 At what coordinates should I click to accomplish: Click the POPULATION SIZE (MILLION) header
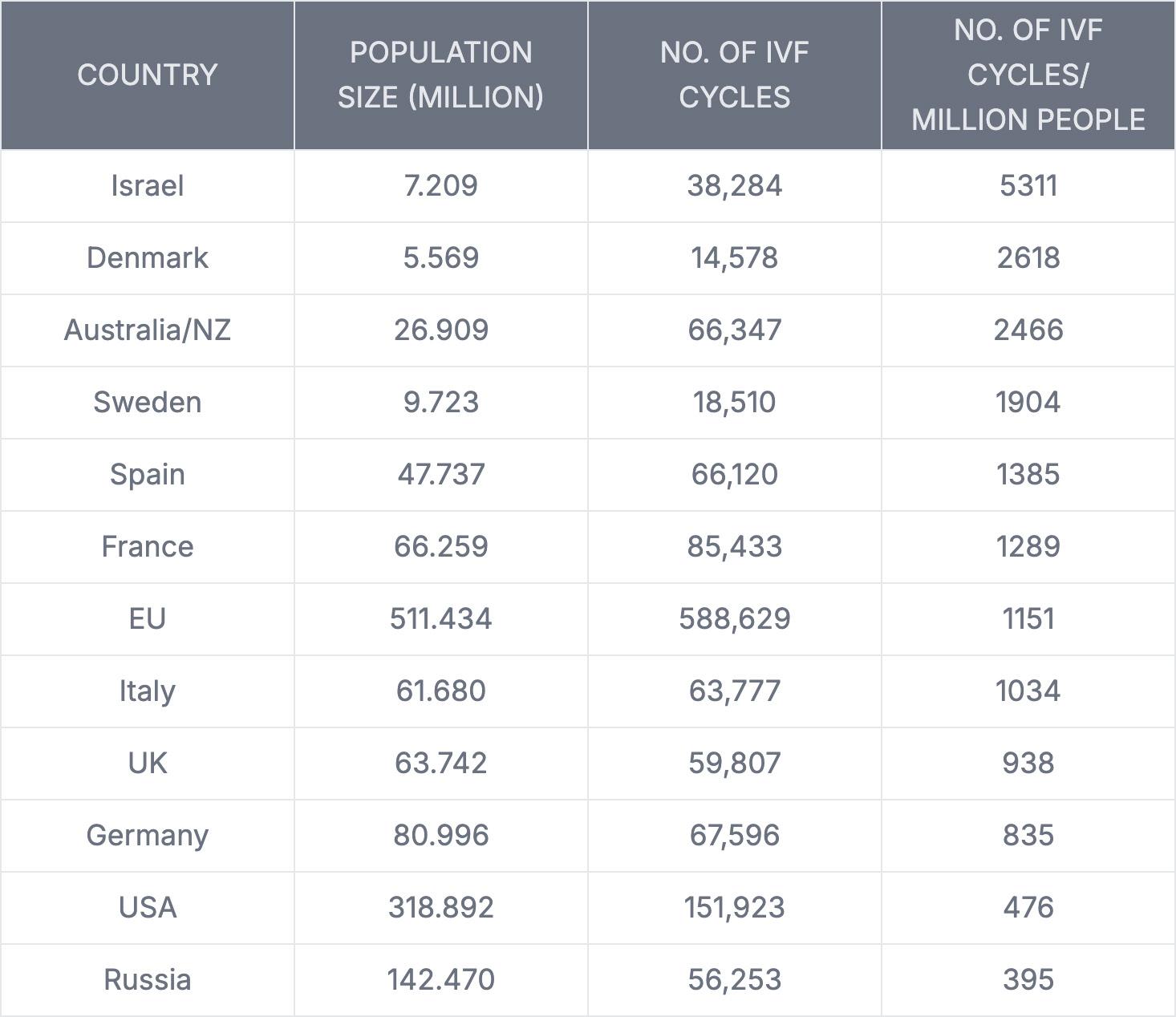pos(440,75)
